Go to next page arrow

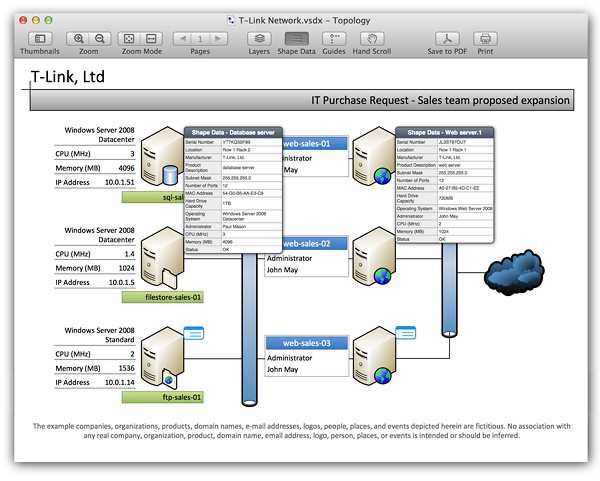click(x=218, y=39)
